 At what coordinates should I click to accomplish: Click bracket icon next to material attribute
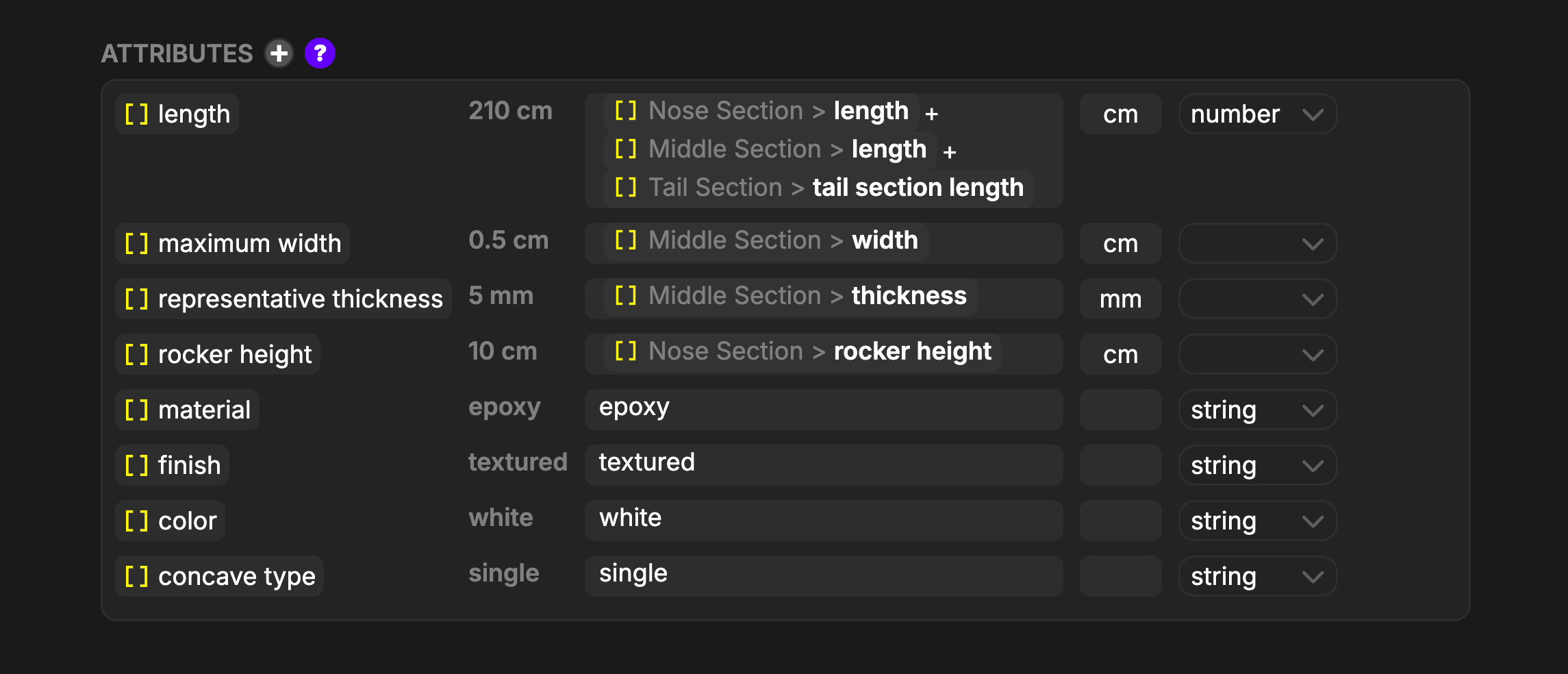(136, 410)
